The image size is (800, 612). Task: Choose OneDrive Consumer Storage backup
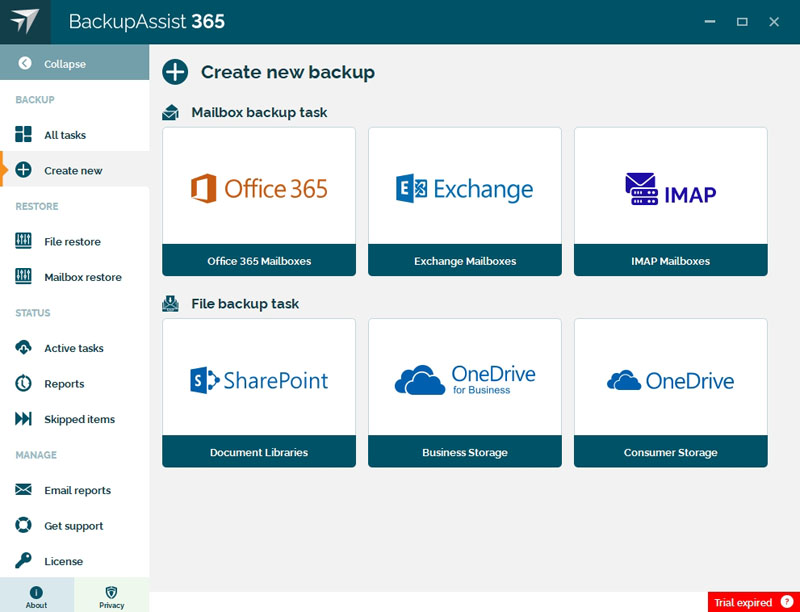pyautogui.click(x=670, y=391)
